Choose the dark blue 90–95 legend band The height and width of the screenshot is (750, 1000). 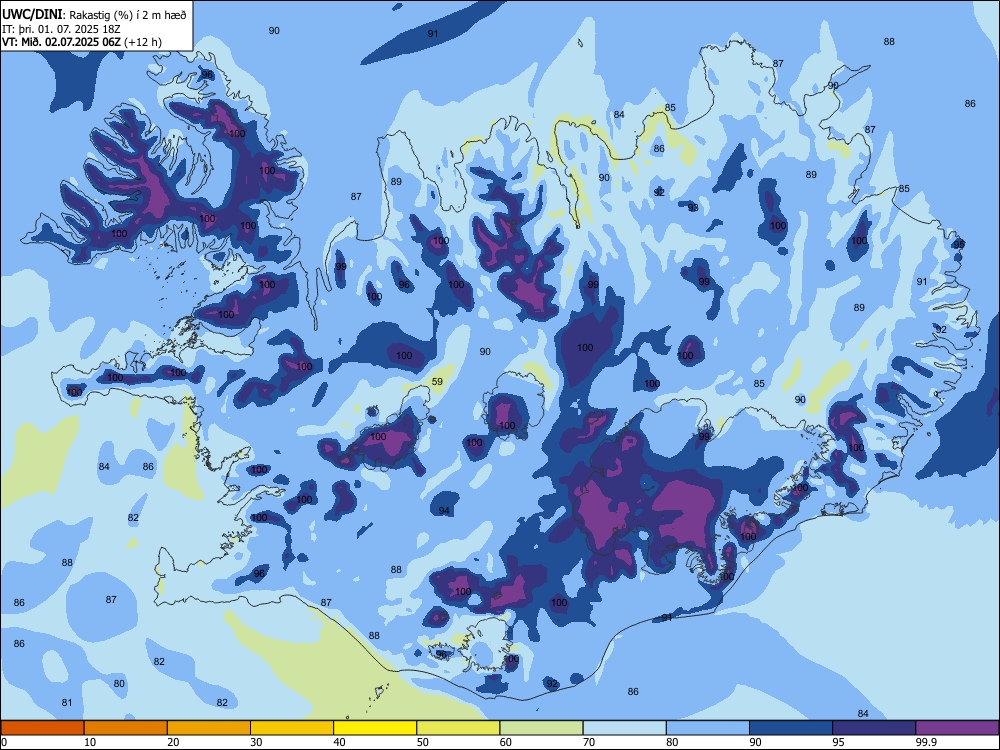click(791, 728)
